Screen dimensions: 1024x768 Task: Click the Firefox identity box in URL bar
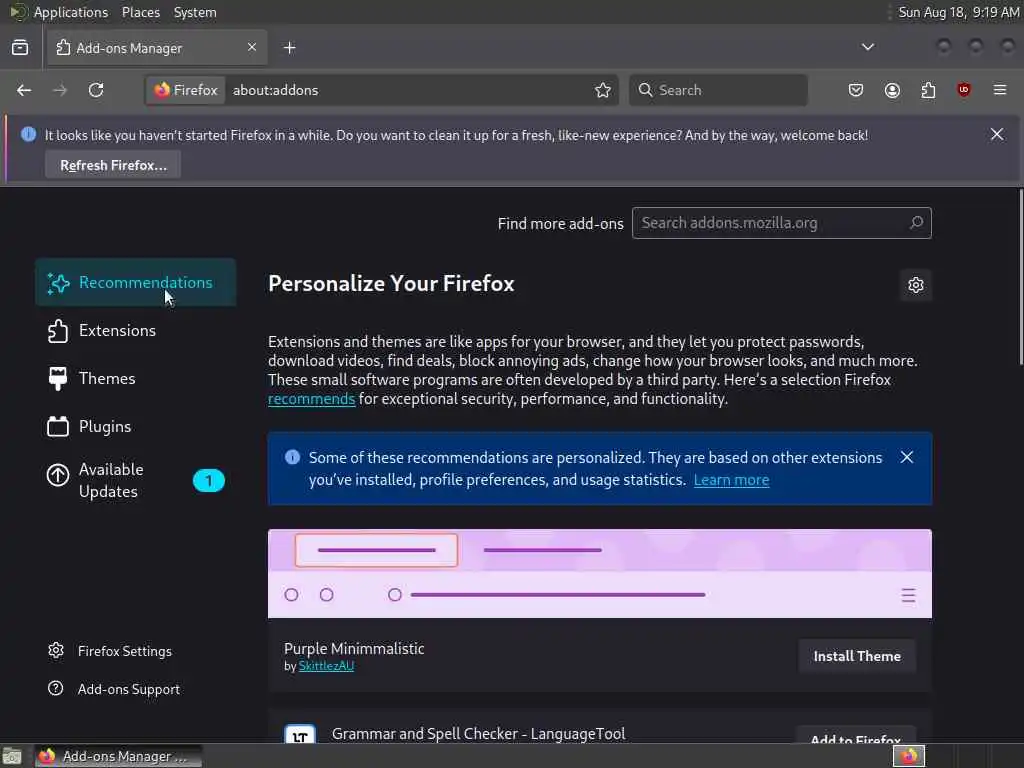click(186, 90)
